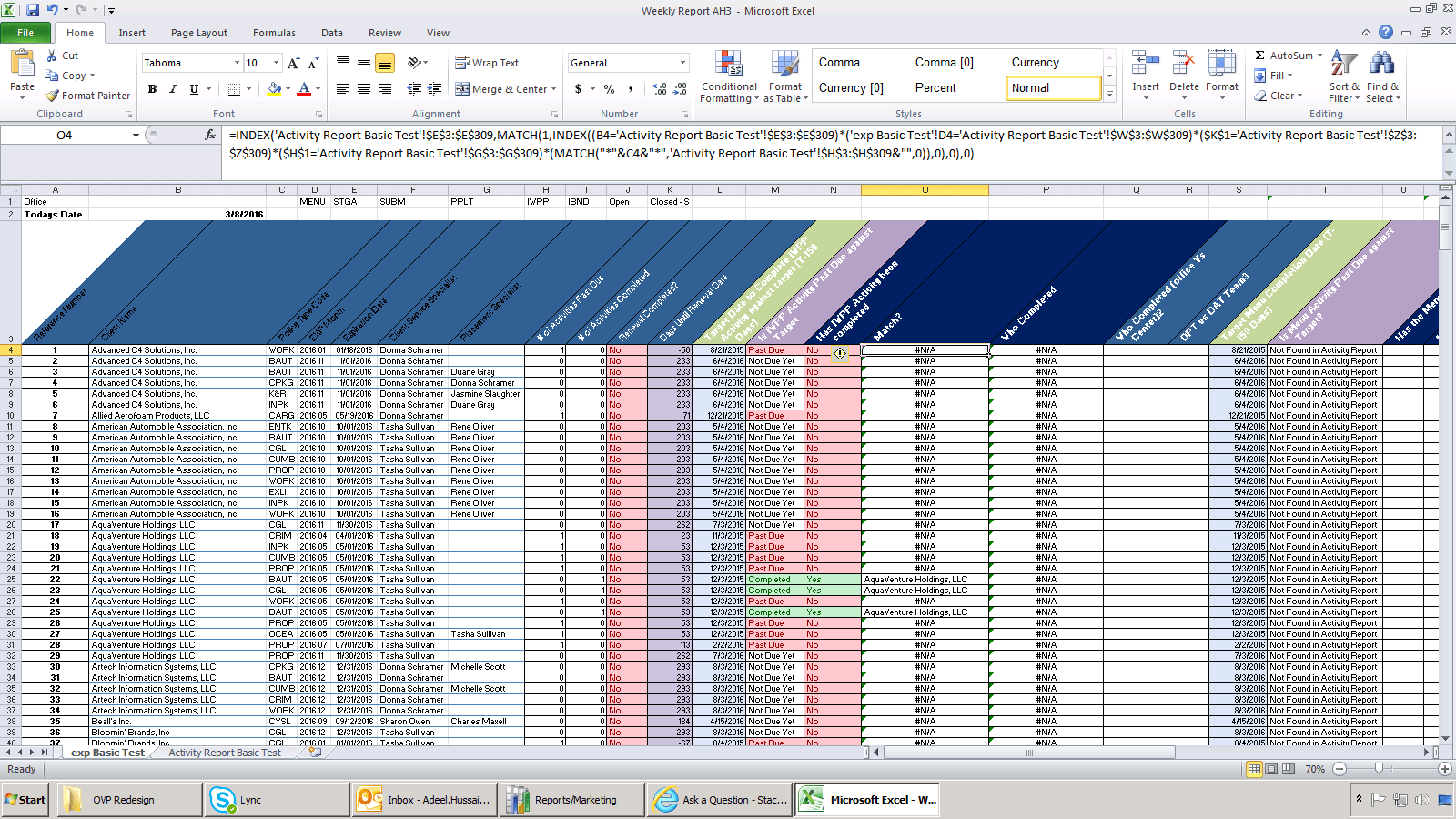Click the Insert Function fx icon
The height and width of the screenshot is (819, 1456).
click(210, 135)
